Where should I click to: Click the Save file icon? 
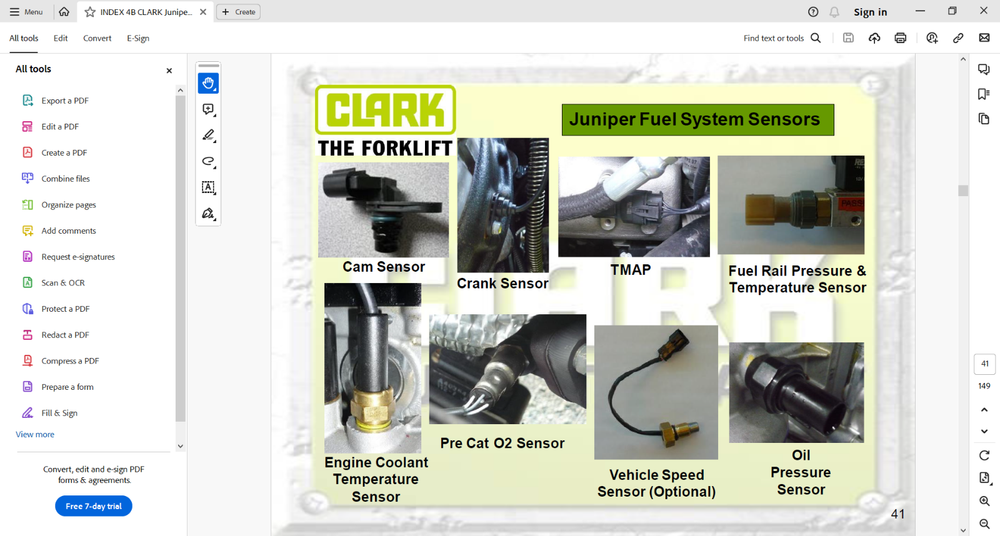(x=848, y=38)
